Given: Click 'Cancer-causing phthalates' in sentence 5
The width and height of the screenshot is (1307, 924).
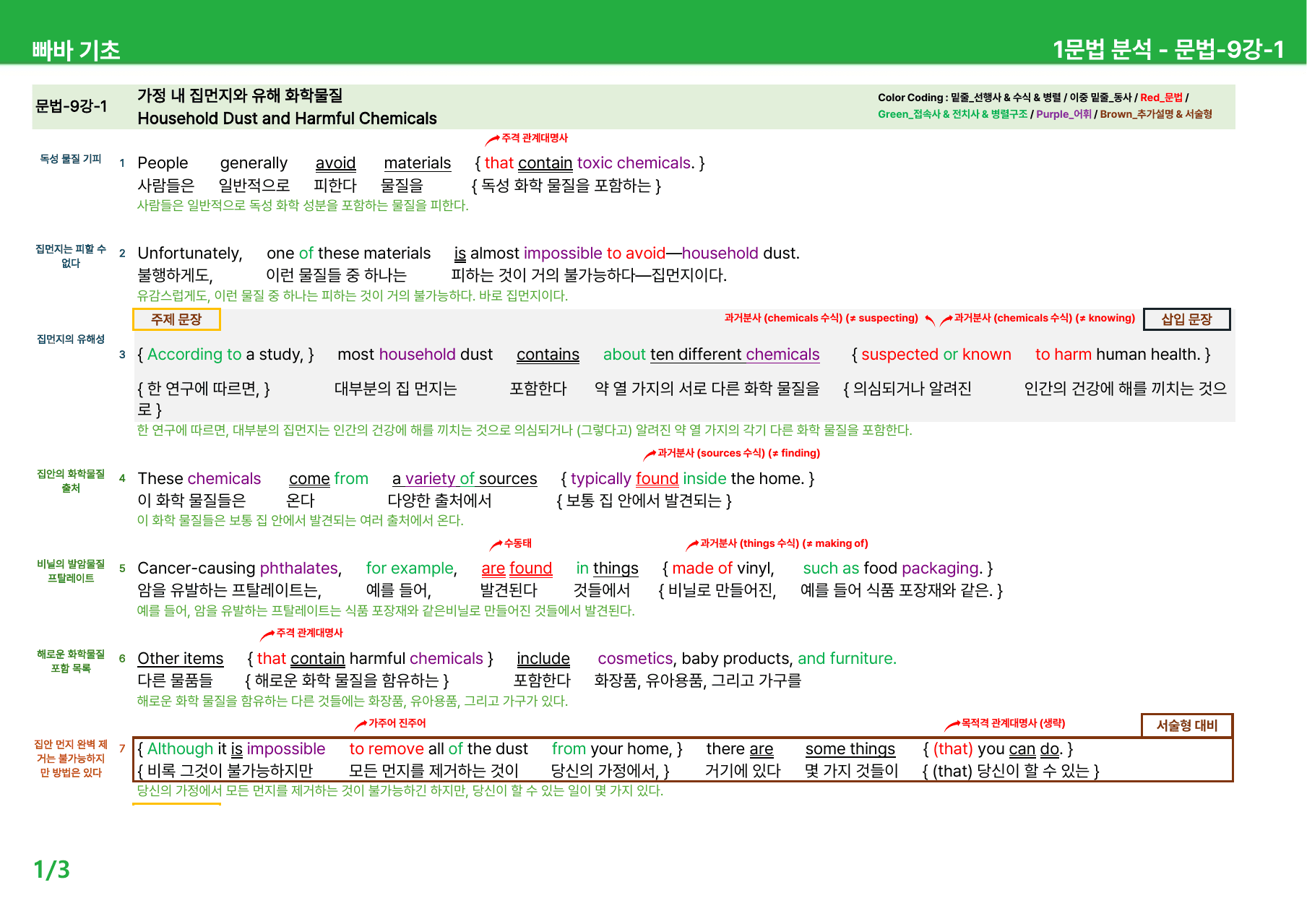Looking at the screenshot, I should pyautogui.click(x=238, y=569).
